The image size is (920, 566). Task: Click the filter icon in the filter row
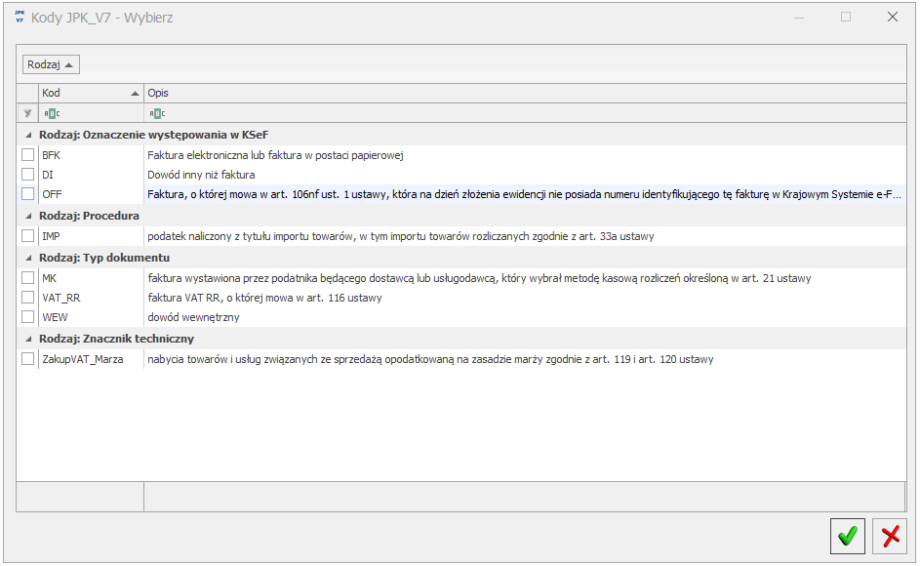[x=27, y=113]
